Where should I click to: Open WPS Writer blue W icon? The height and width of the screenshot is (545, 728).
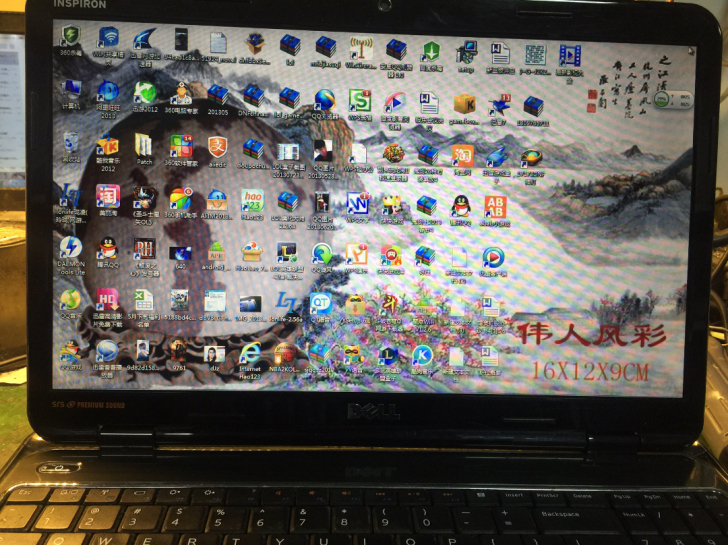(358, 205)
